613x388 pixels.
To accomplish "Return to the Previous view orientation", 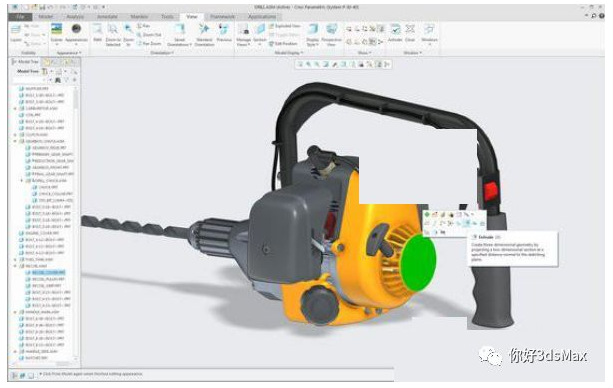I will pyautogui.click(x=224, y=32).
